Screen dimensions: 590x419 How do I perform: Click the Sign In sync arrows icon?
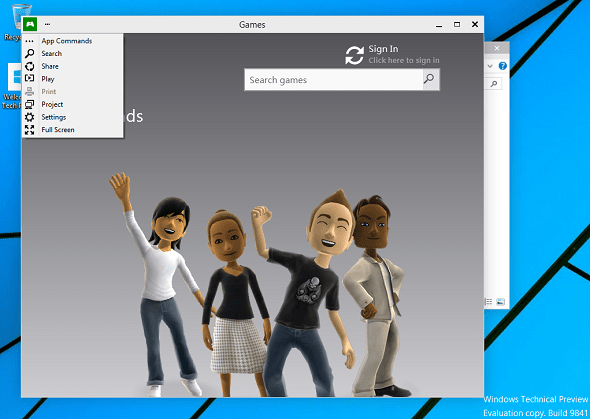point(354,55)
